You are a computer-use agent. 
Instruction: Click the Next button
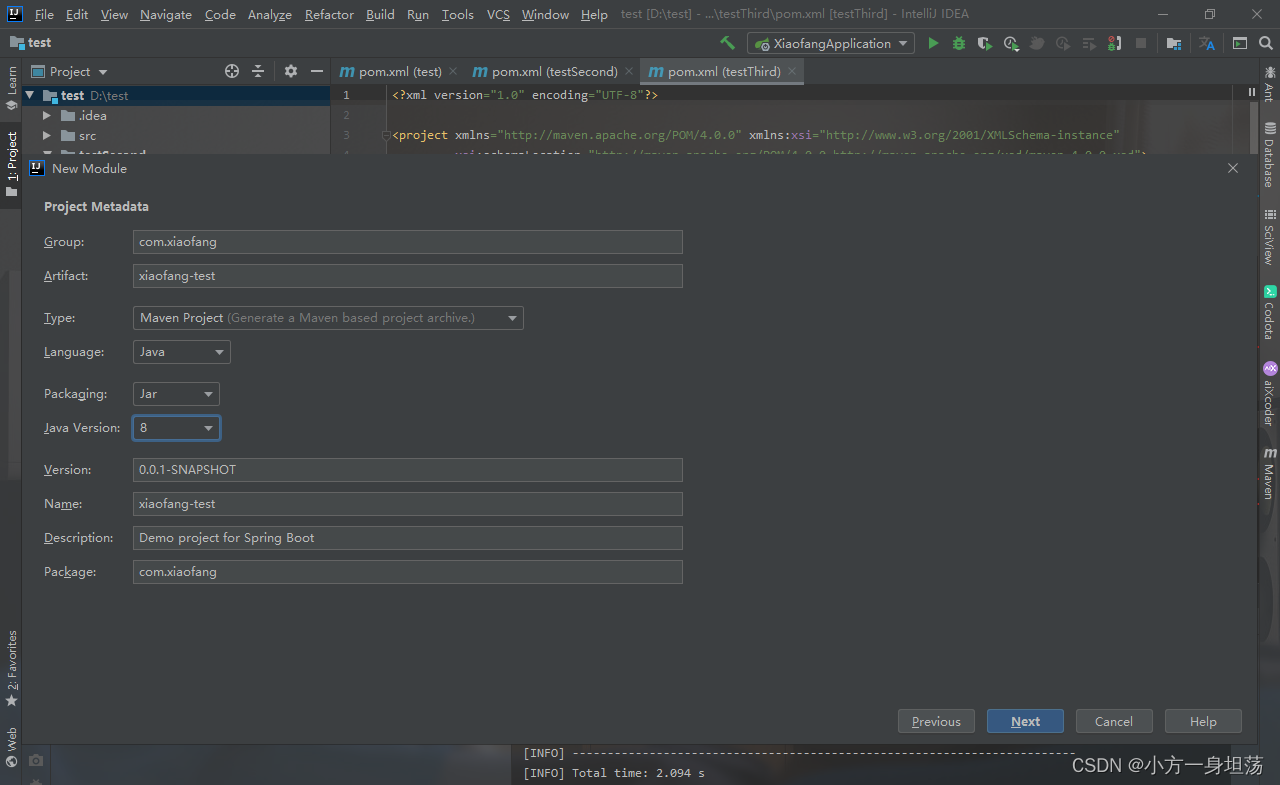pyautogui.click(x=1025, y=721)
